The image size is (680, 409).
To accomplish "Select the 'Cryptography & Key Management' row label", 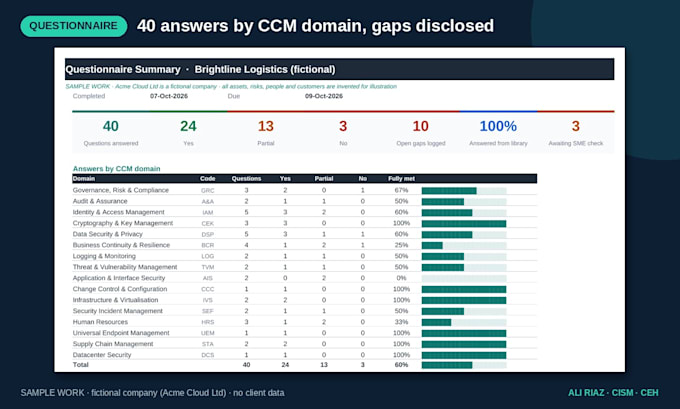I will click(x=123, y=223).
